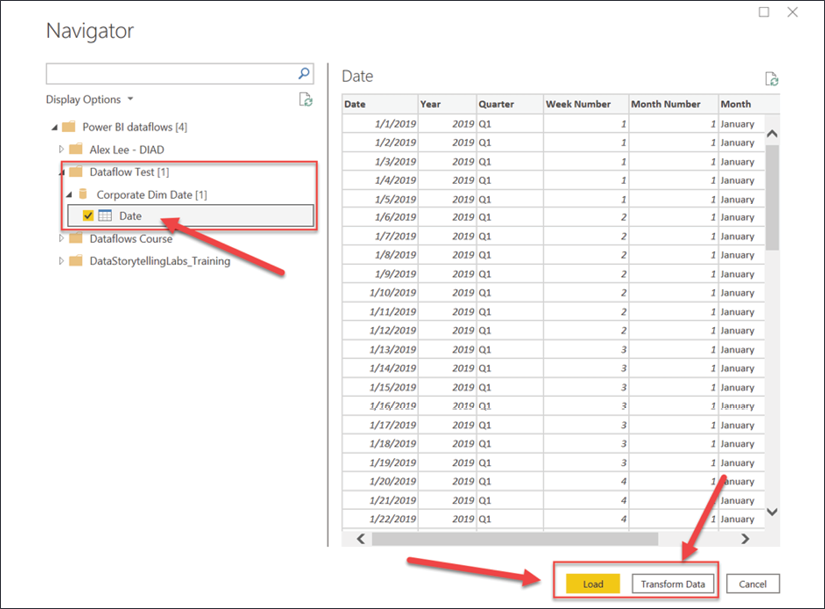Viewport: 825px width, 609px height.
Task: Maximize the Navigator window
Action: (764, 12)
